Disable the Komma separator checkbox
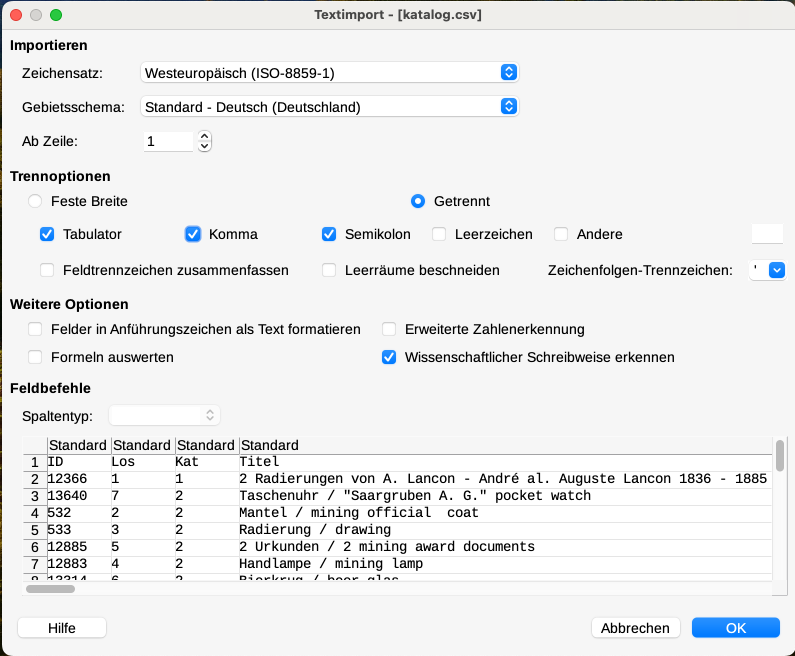 click(x=194, y=235)
